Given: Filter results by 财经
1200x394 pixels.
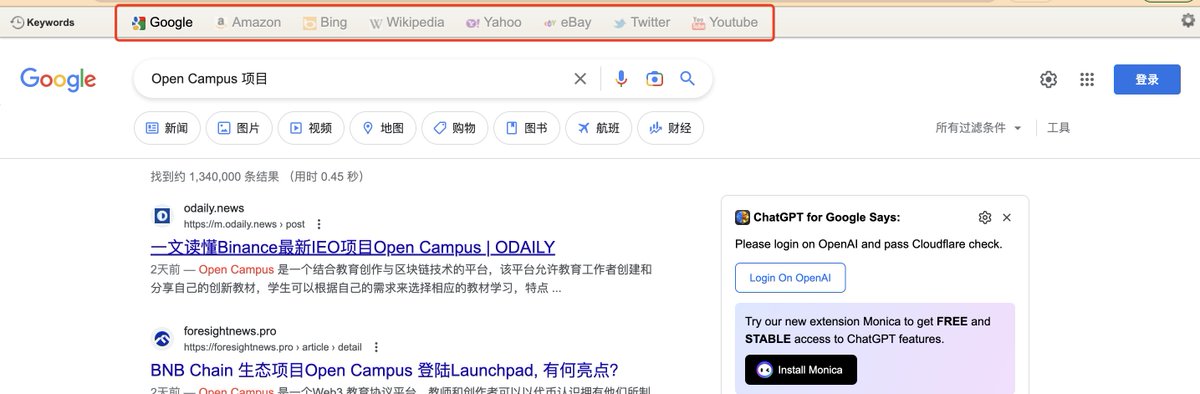Looking at the screenshot, I should [670, 128].
